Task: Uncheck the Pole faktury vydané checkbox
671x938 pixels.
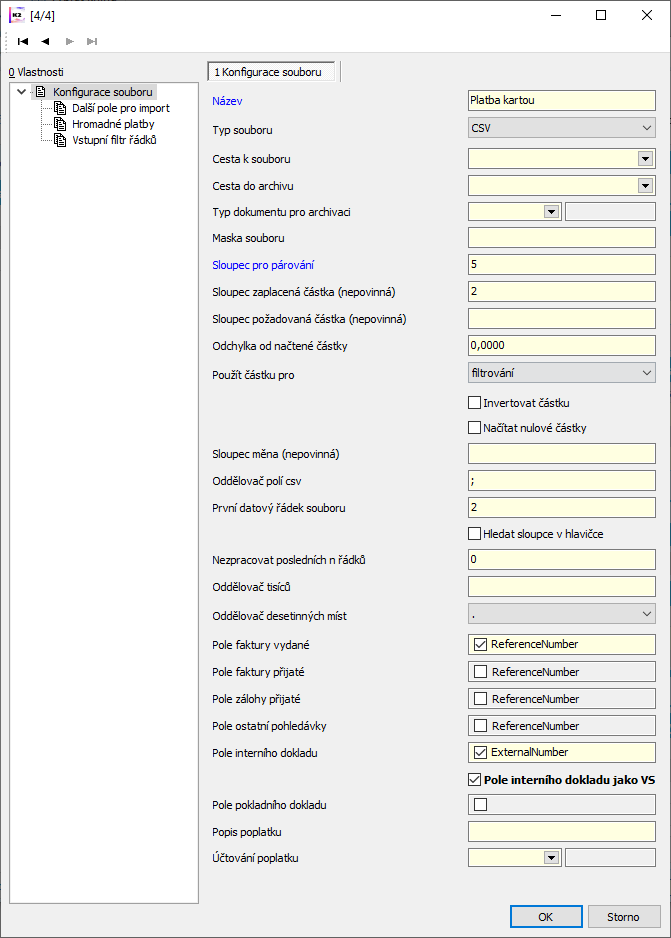Action: click(x=480, y=644)
